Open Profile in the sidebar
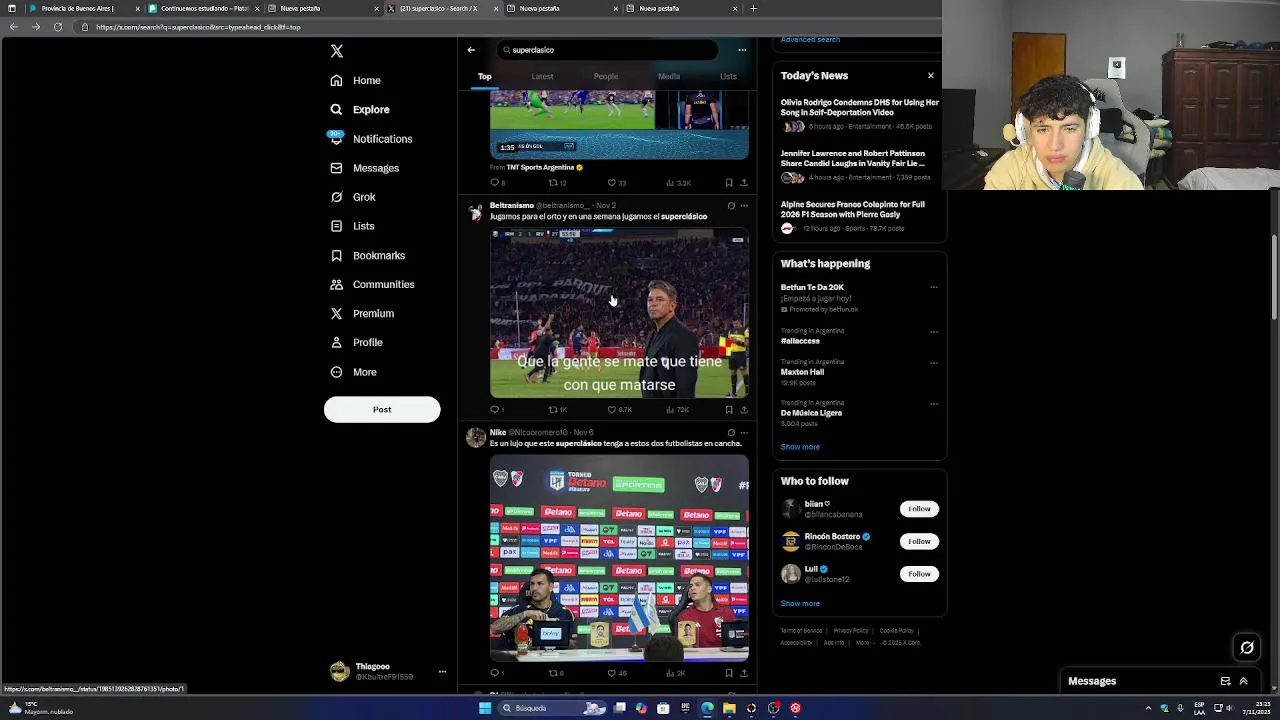1280x720 pixels. [x=357, y=342]
